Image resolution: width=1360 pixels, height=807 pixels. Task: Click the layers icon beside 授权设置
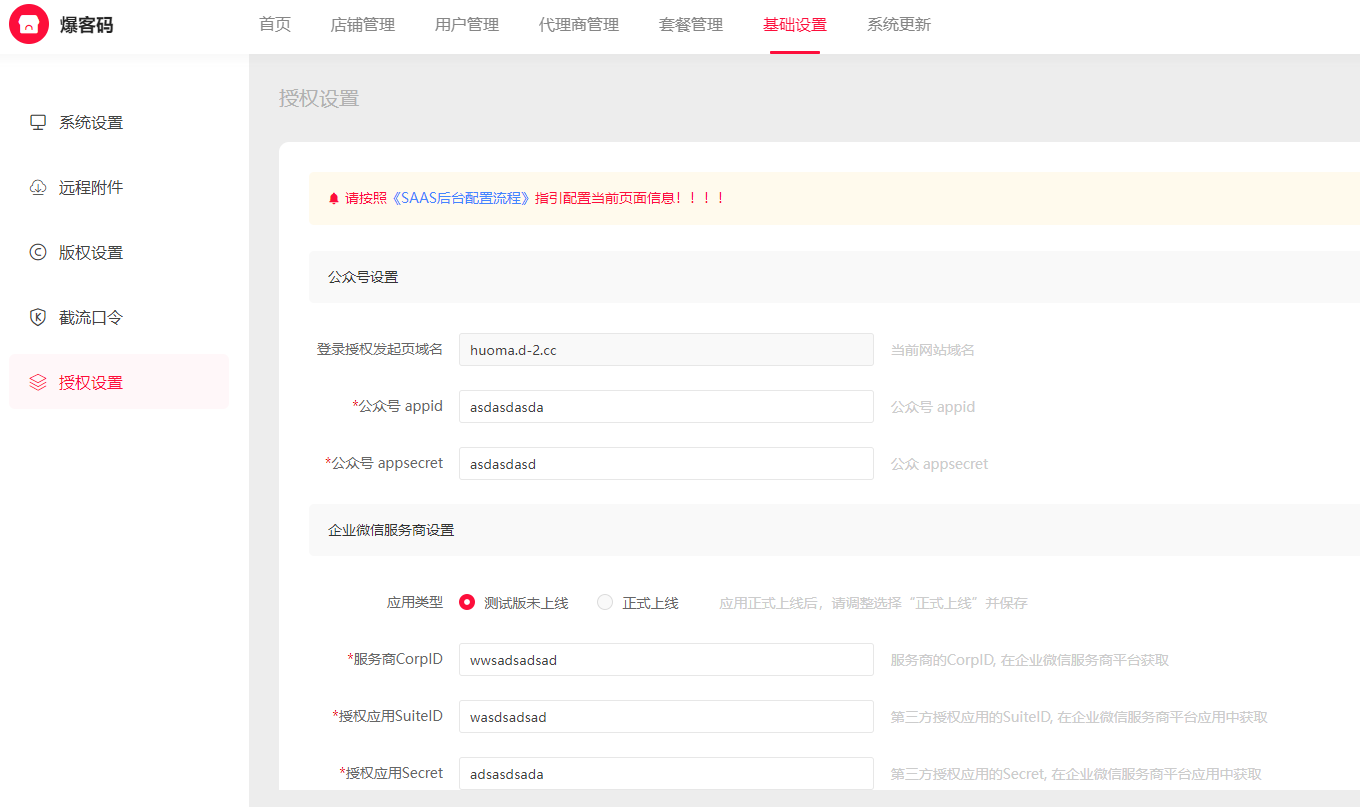38,382
